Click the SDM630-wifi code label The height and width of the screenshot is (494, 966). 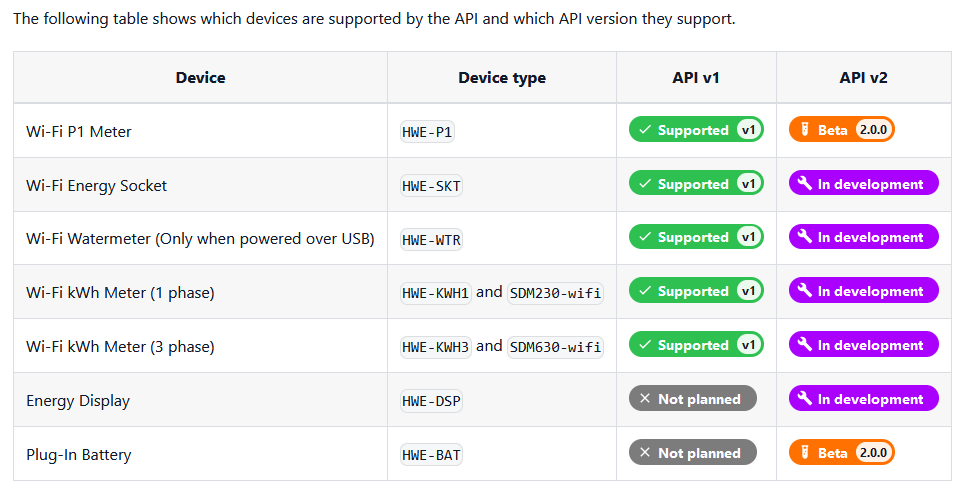point(555,347)
